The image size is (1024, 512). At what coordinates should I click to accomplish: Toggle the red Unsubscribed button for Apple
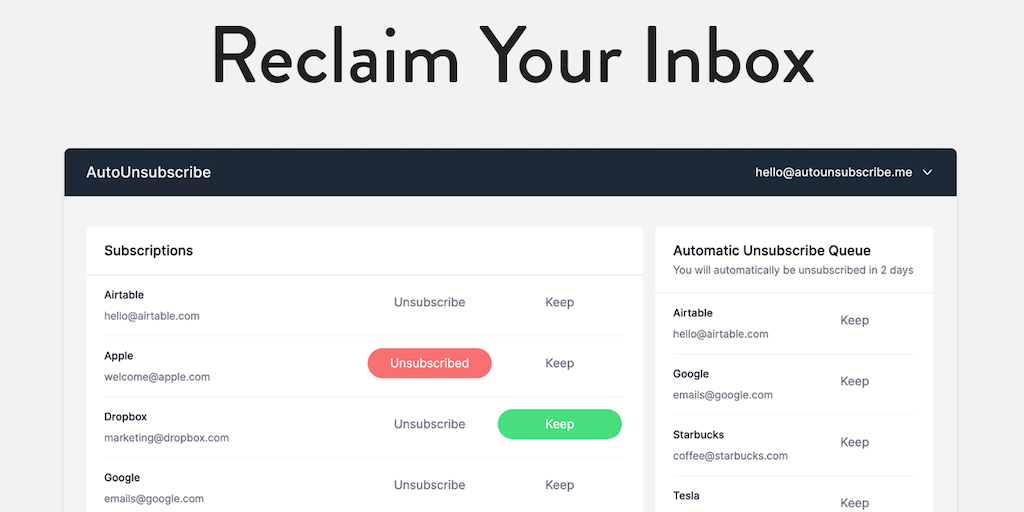pos(429,363)
